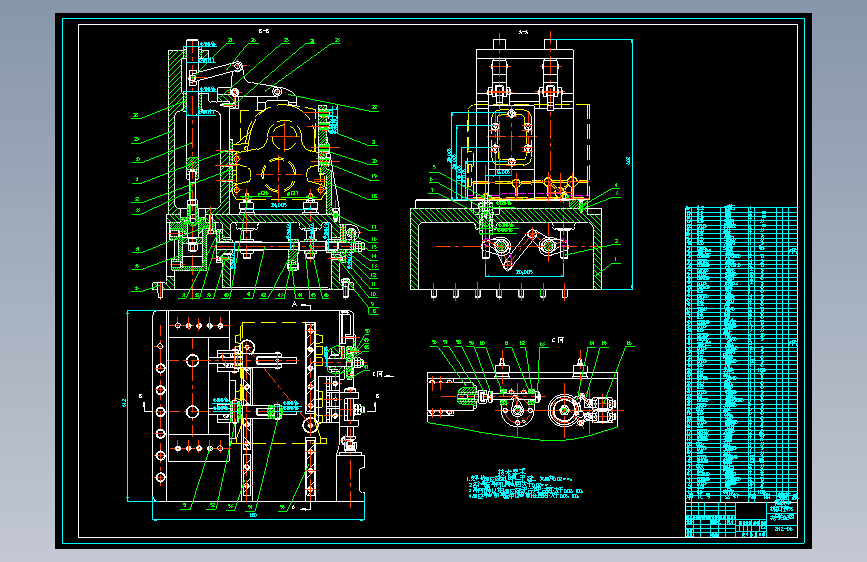
Task: Select balloon number 19 in B-B view
Action: coord(374,176)
